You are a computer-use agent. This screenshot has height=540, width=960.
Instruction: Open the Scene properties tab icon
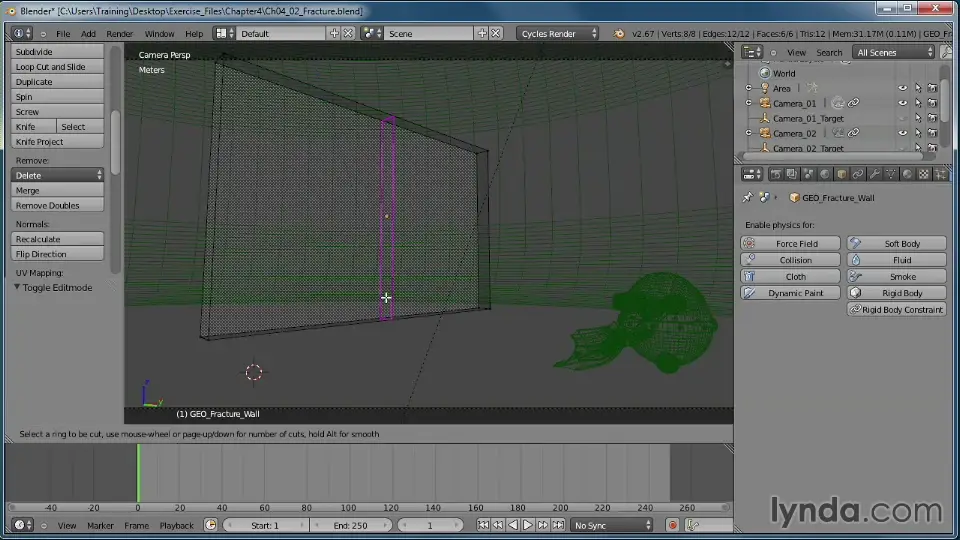pyautogui.click(x=808, y=174)
